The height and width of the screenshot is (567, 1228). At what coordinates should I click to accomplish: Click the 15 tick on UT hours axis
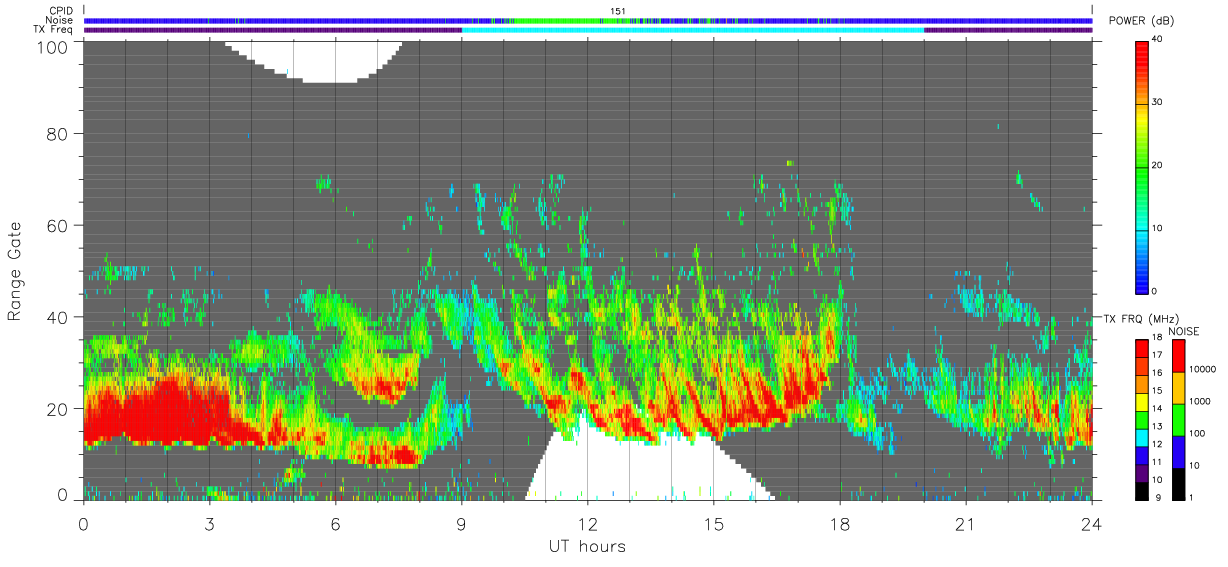coord(714,524)
